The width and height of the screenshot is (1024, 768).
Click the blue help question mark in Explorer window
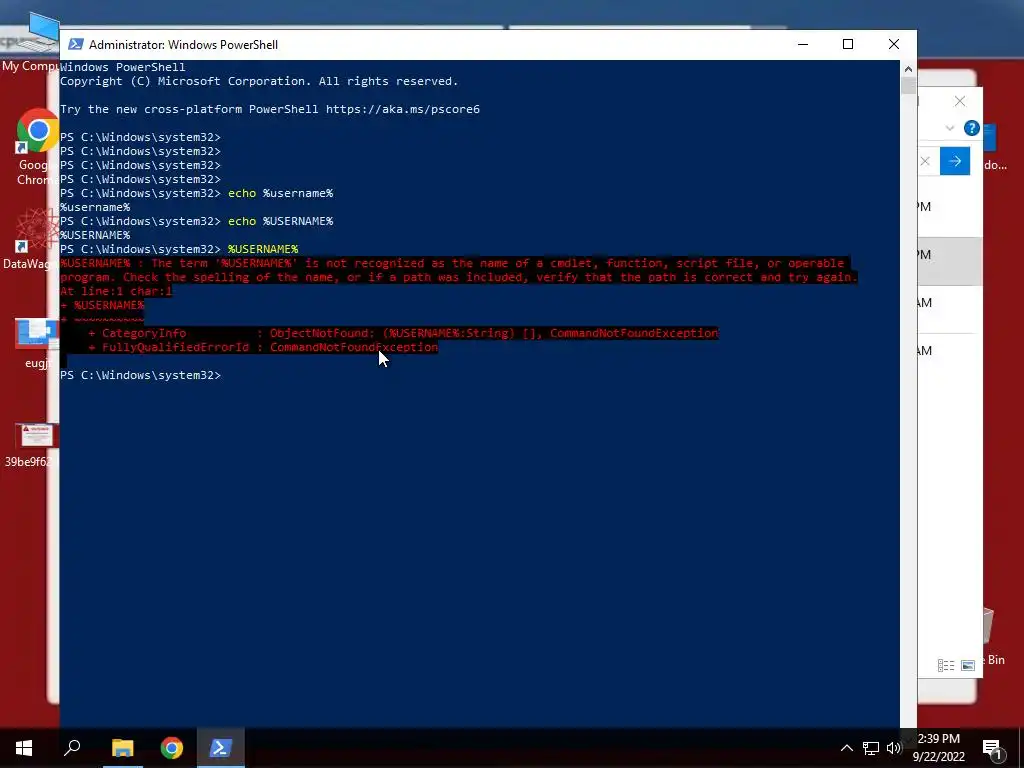(972, 128)
